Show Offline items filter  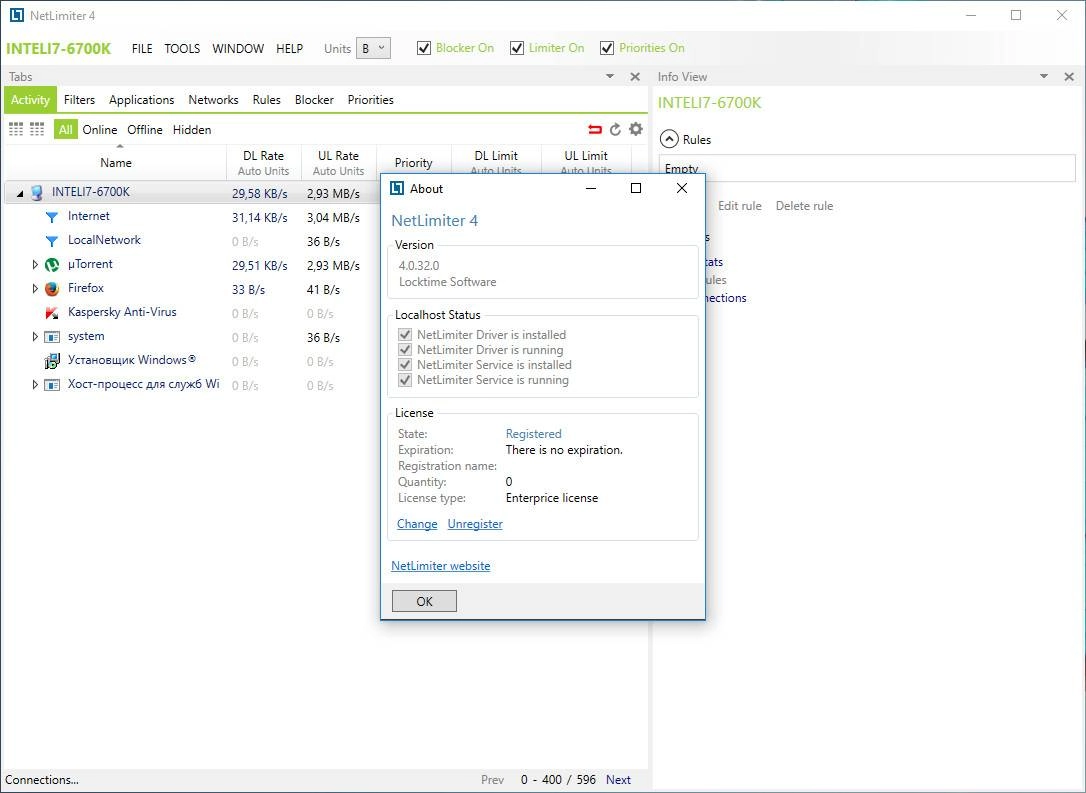145,130
